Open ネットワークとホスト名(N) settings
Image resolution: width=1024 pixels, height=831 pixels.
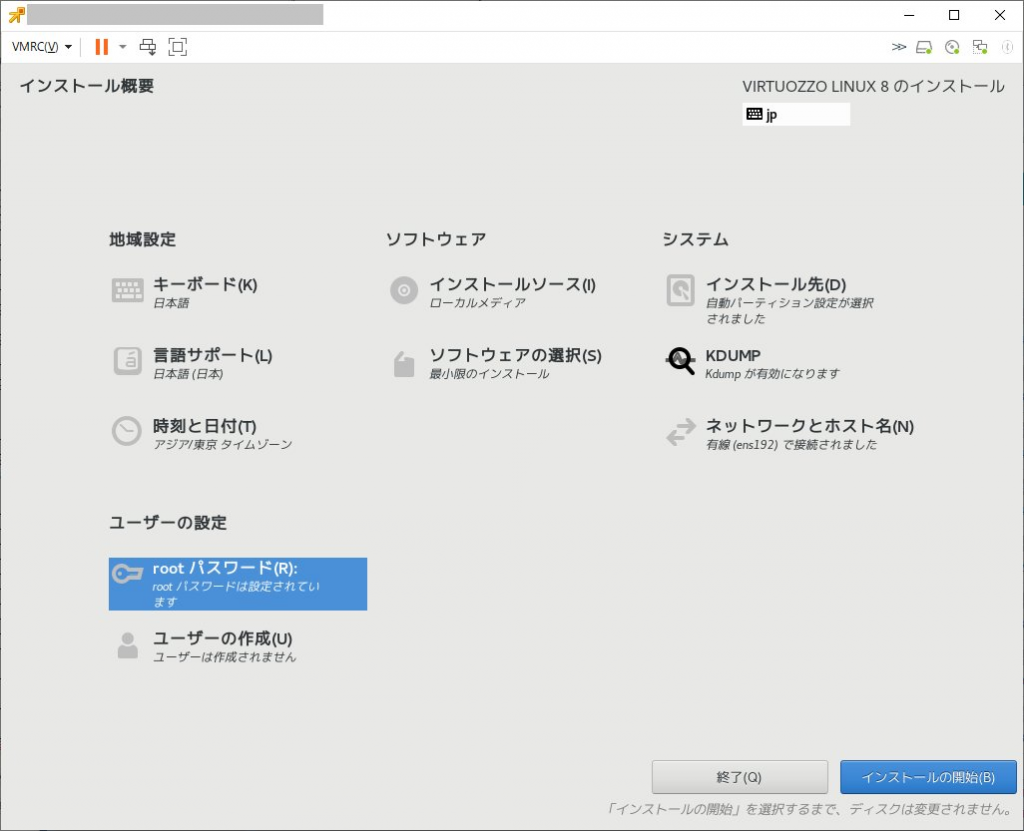pyautogui.click(x=810, y=426)
